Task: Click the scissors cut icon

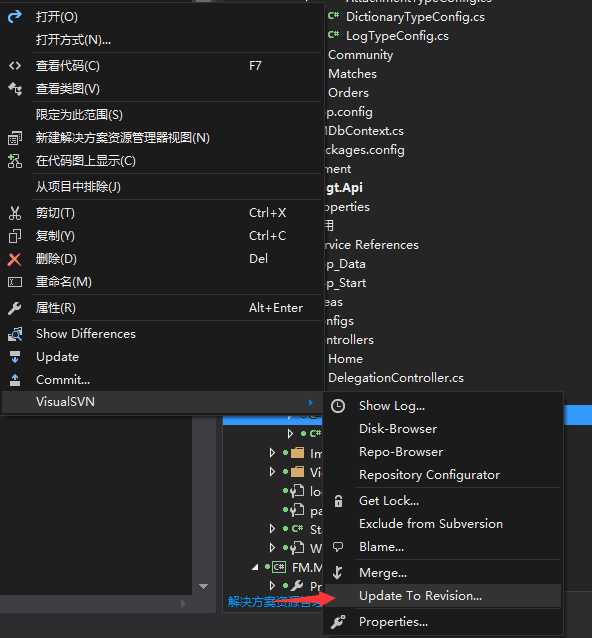Action: tap(15, 213)
